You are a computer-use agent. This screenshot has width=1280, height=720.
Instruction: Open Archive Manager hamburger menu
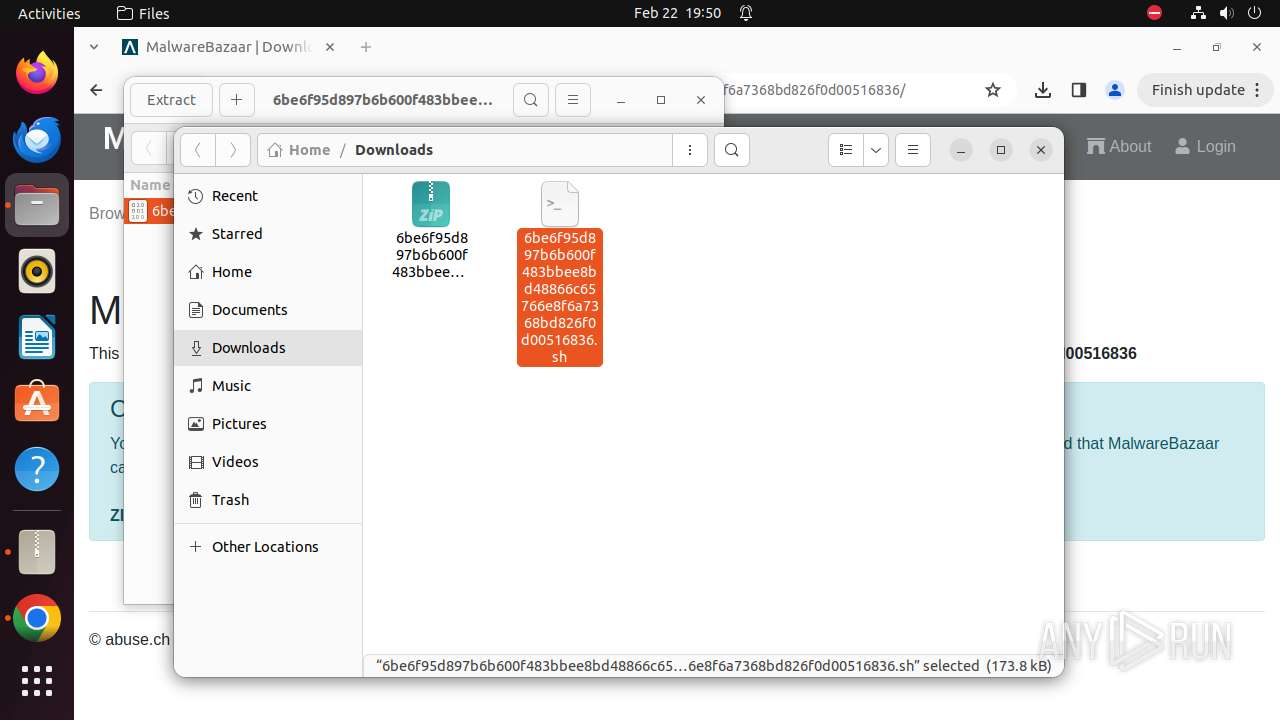pyautogui.click(x=573, y=100)
